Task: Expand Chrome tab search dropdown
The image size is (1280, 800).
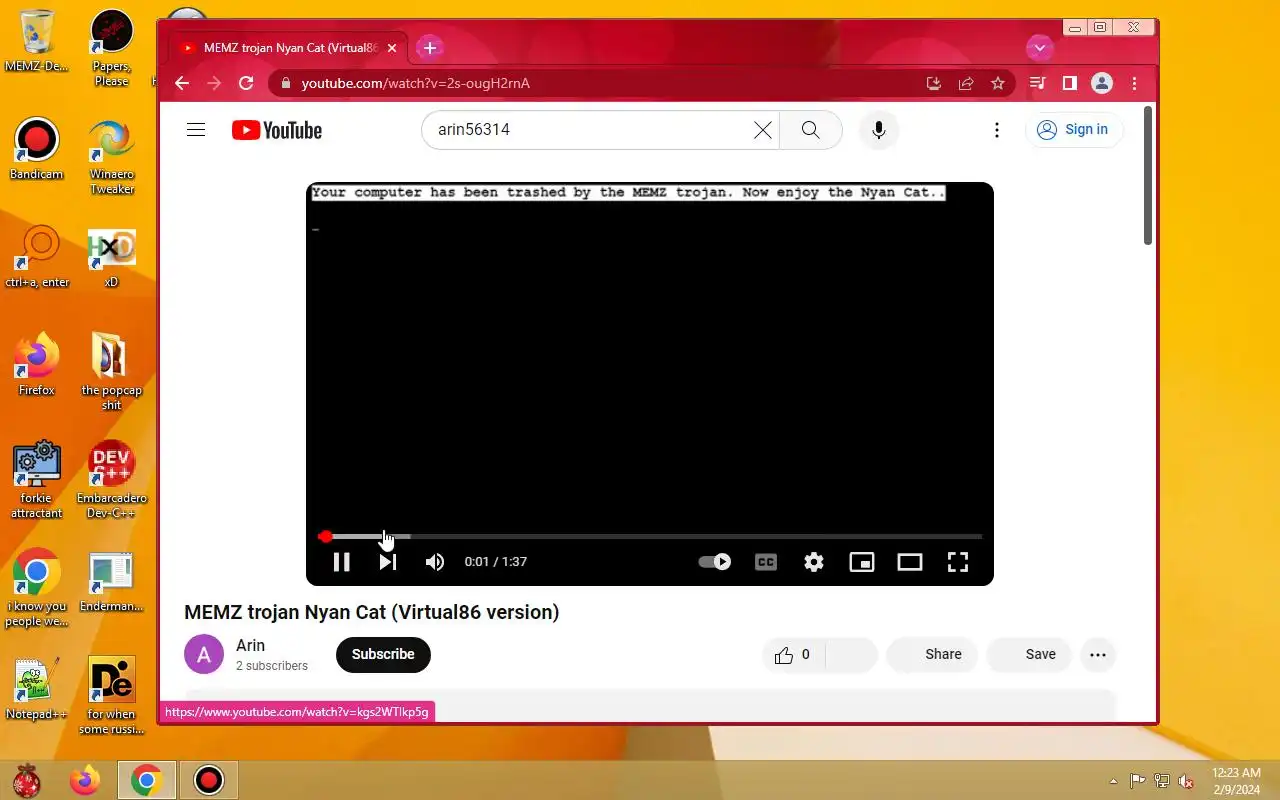Action: click(x=1039, y=47)
